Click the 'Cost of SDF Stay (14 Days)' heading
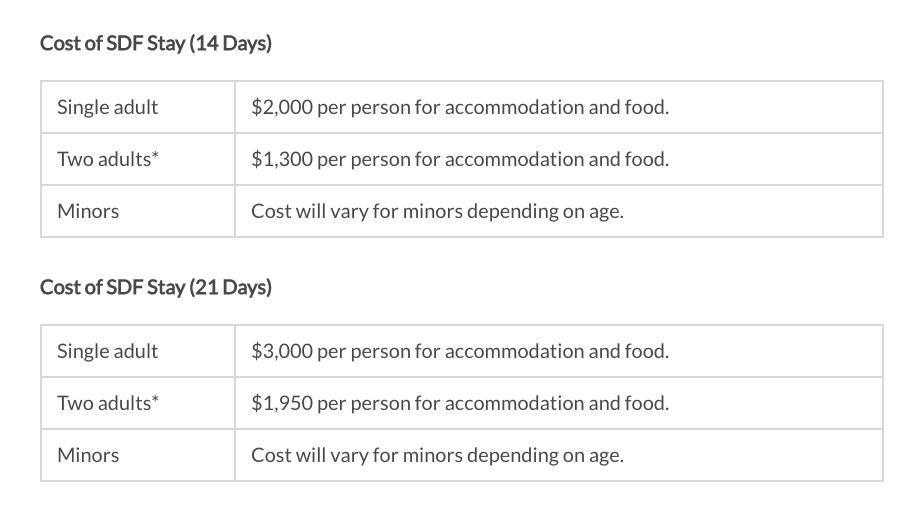Viewport: 916px width, 506px height. tap(156, 44)
